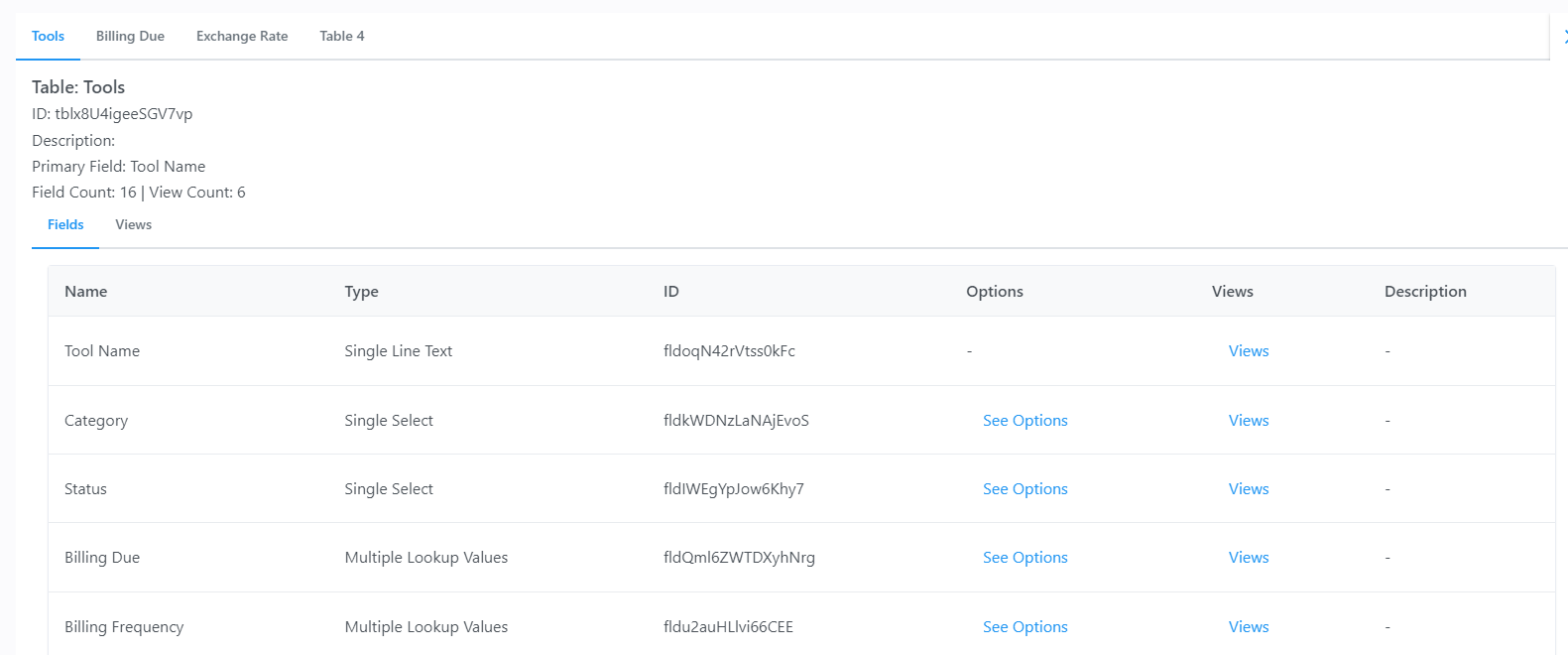
Task: Open Views link for Tool Name field
Action: point(1248,351)
